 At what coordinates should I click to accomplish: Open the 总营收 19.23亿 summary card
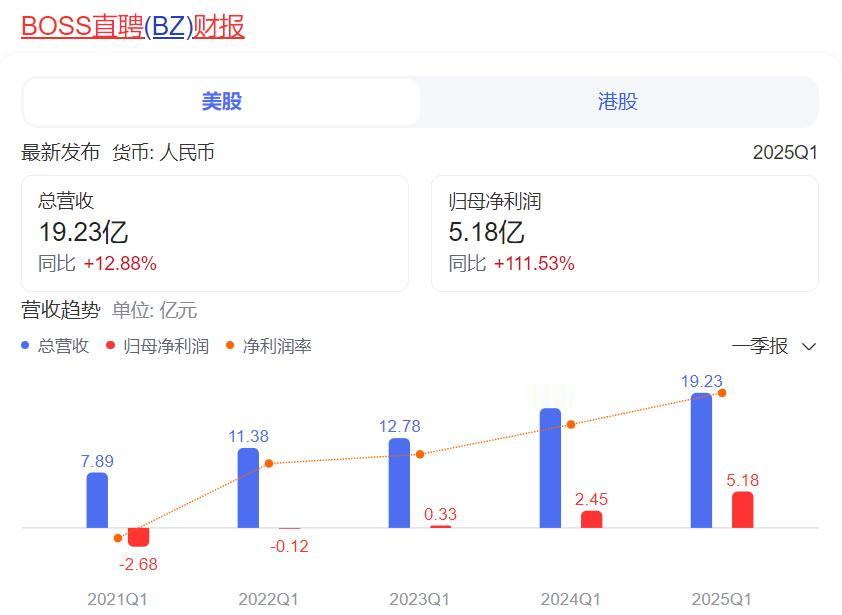pos(215,233)
